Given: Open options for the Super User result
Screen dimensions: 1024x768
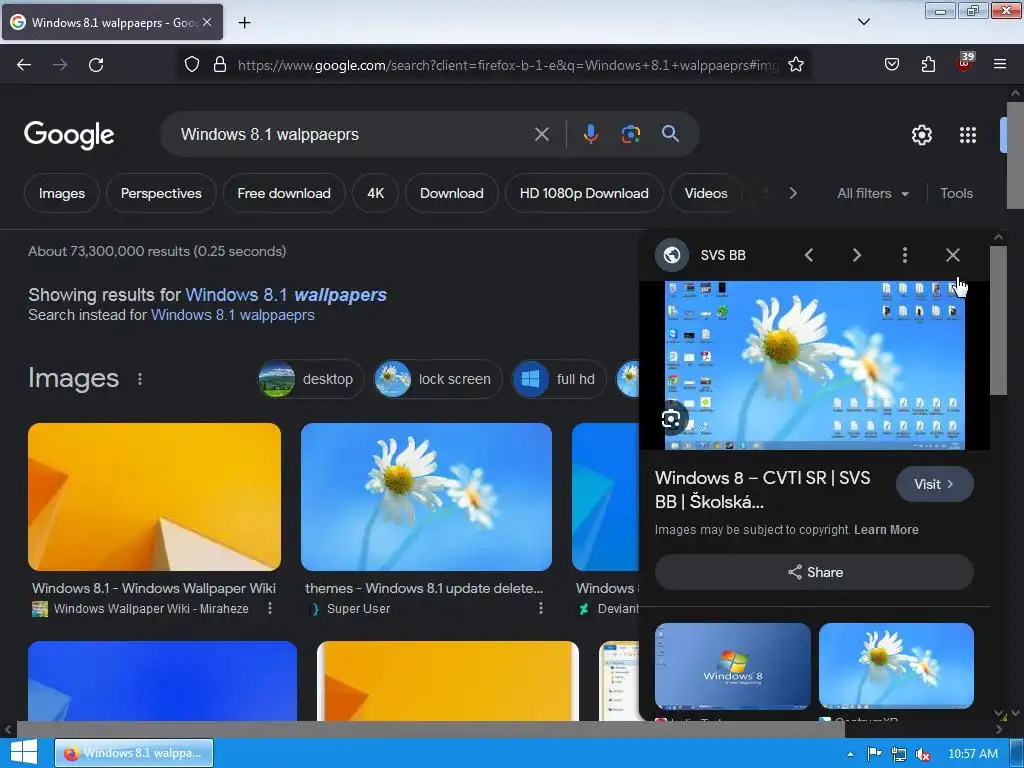Looking at the screenshot, I should [540, 609].
